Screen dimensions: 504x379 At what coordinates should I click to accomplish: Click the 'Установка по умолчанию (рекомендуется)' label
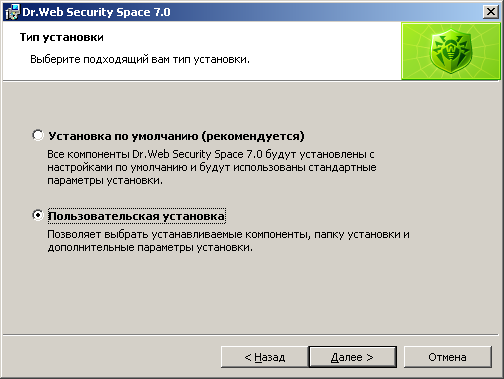click(x=176, y=136)
